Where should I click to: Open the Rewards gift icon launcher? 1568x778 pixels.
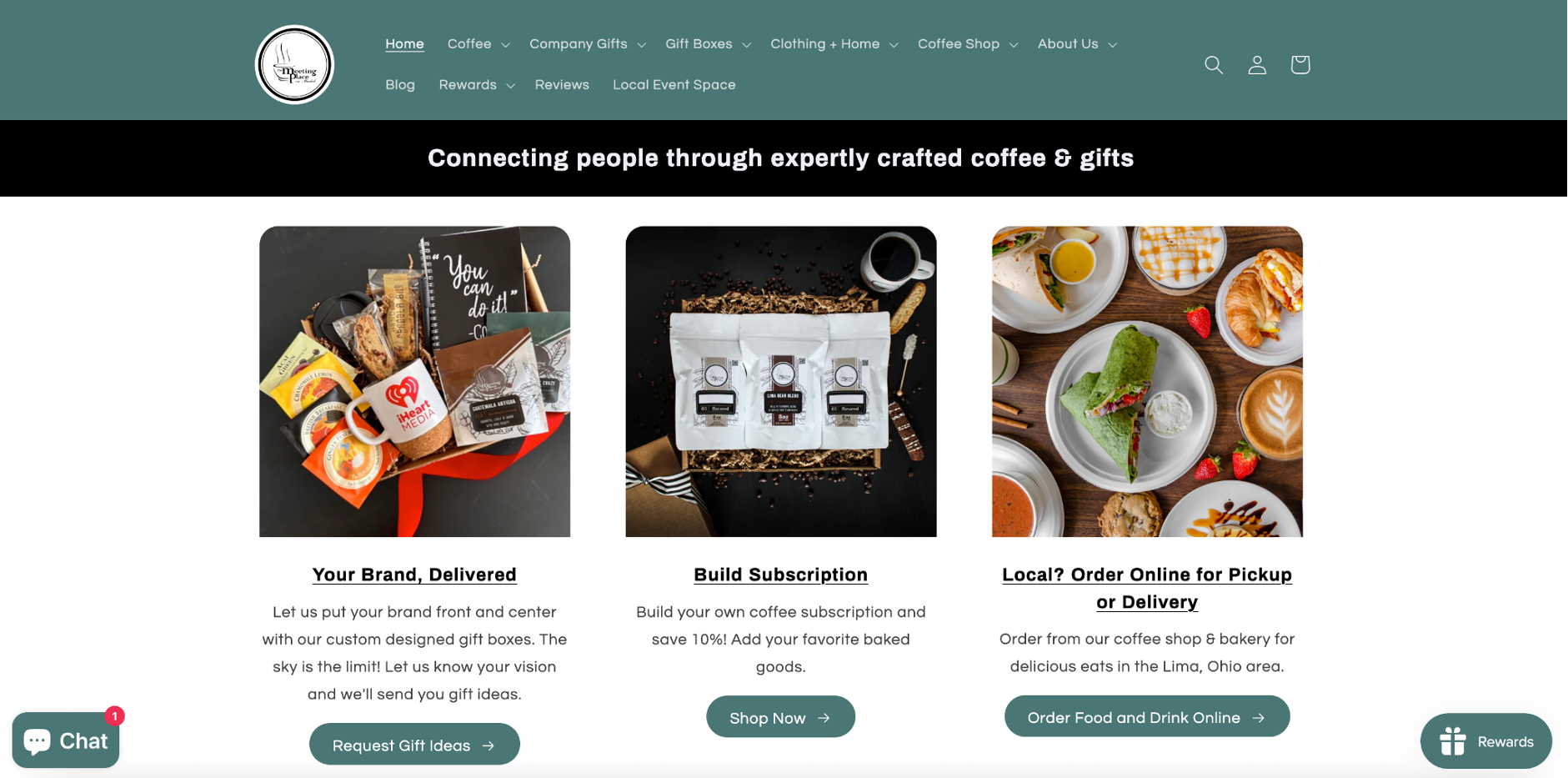pyautogui.click(x=1486, y=741)
